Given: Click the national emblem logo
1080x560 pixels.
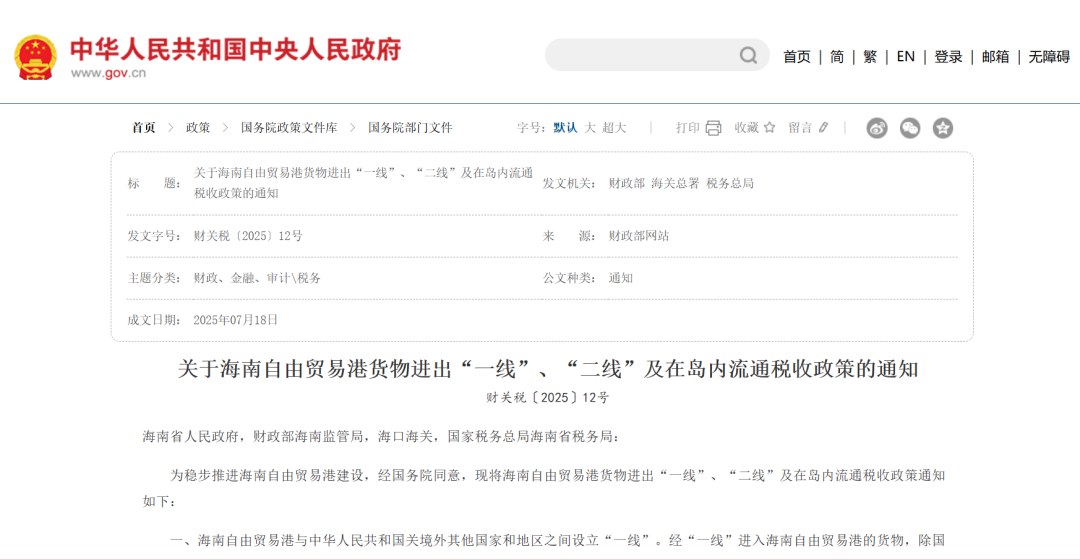Looking at the screenshot, I should click(35, 57).
